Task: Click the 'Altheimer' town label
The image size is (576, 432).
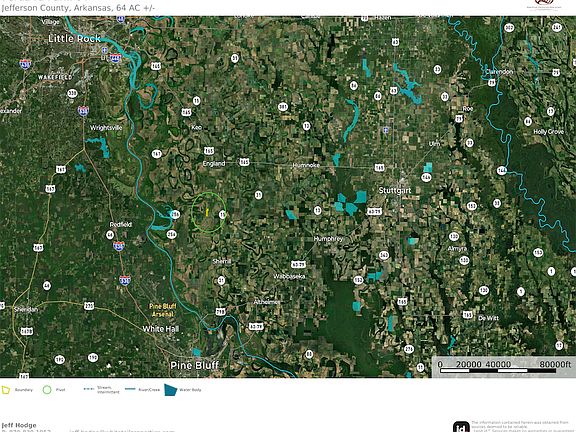Action: click(x=267, y=302)
